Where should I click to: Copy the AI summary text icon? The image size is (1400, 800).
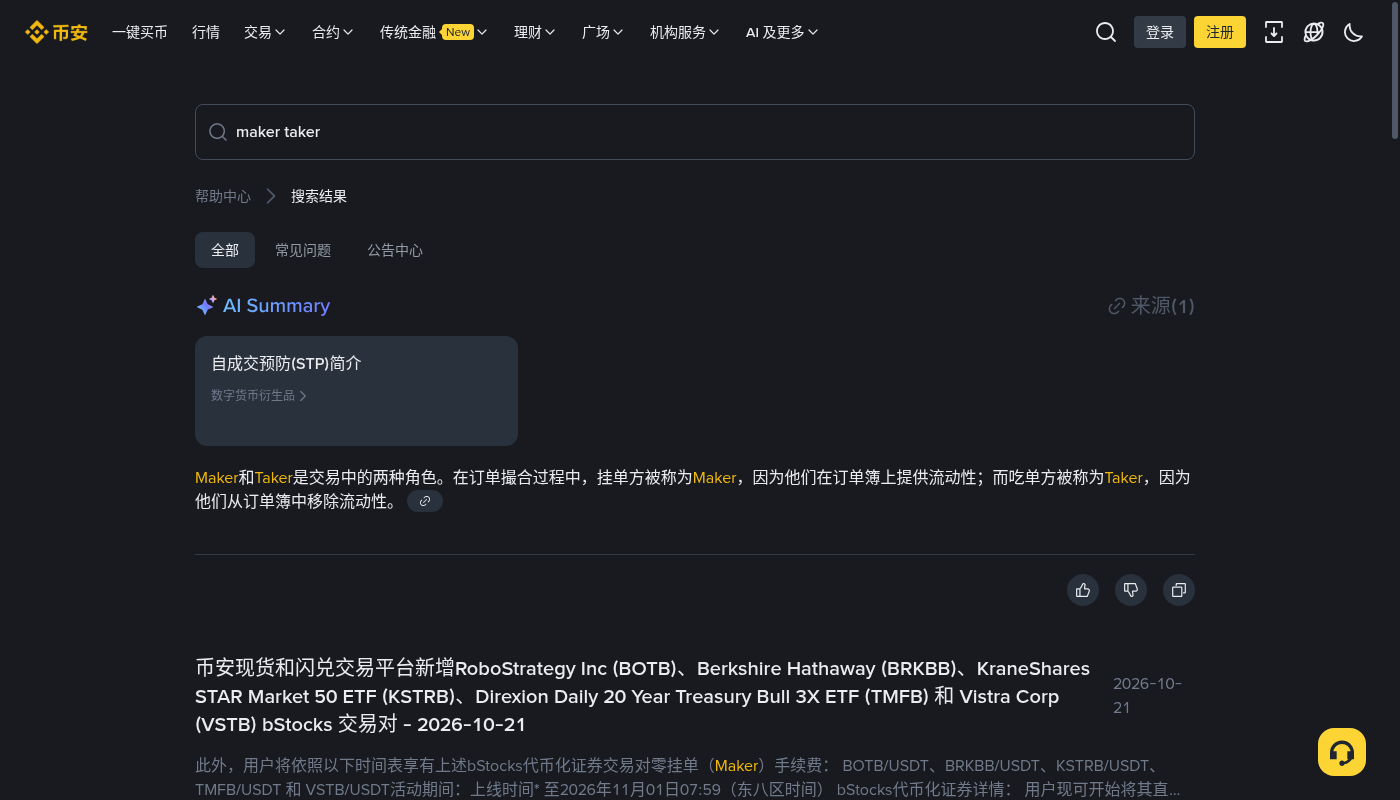click(1179, 590)
